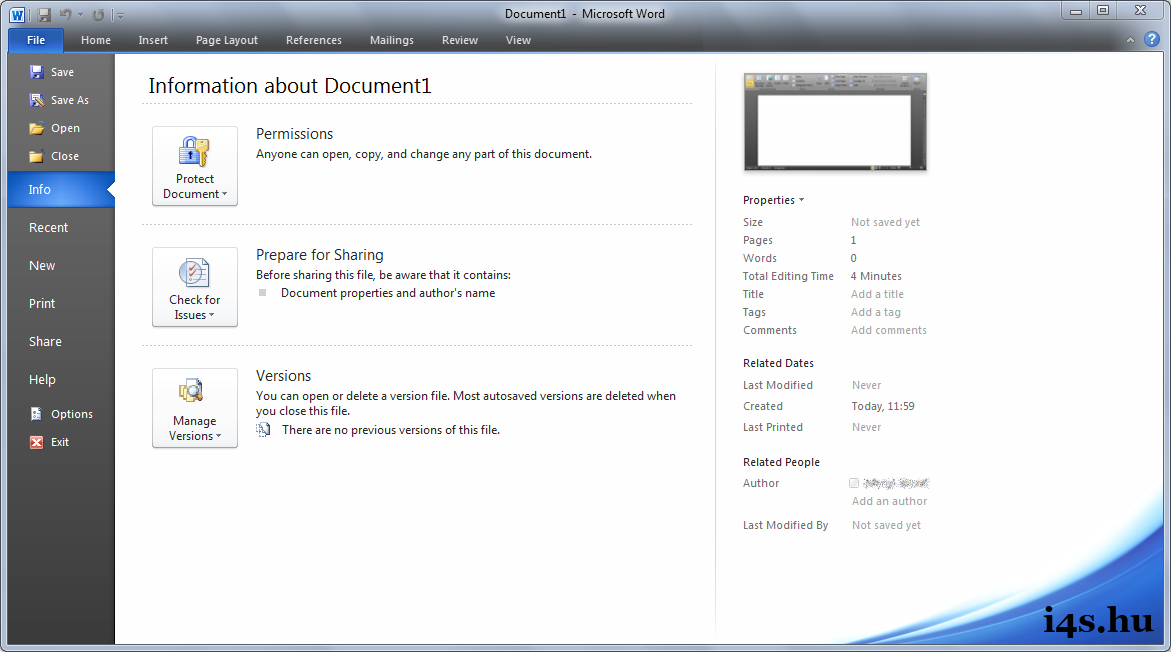1171x652 pixels.
Task: Minimize the ribbon with the caret icon
Action: point(1130,40)
